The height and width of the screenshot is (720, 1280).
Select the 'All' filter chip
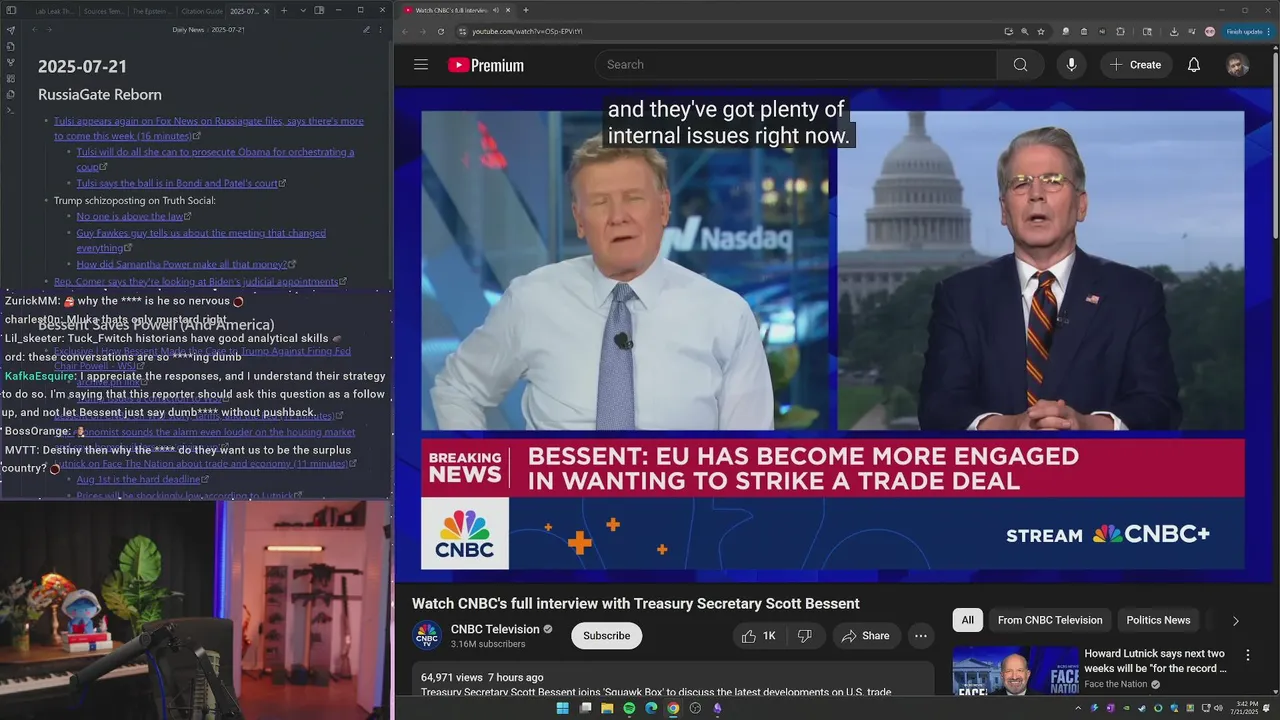point(967,620)
